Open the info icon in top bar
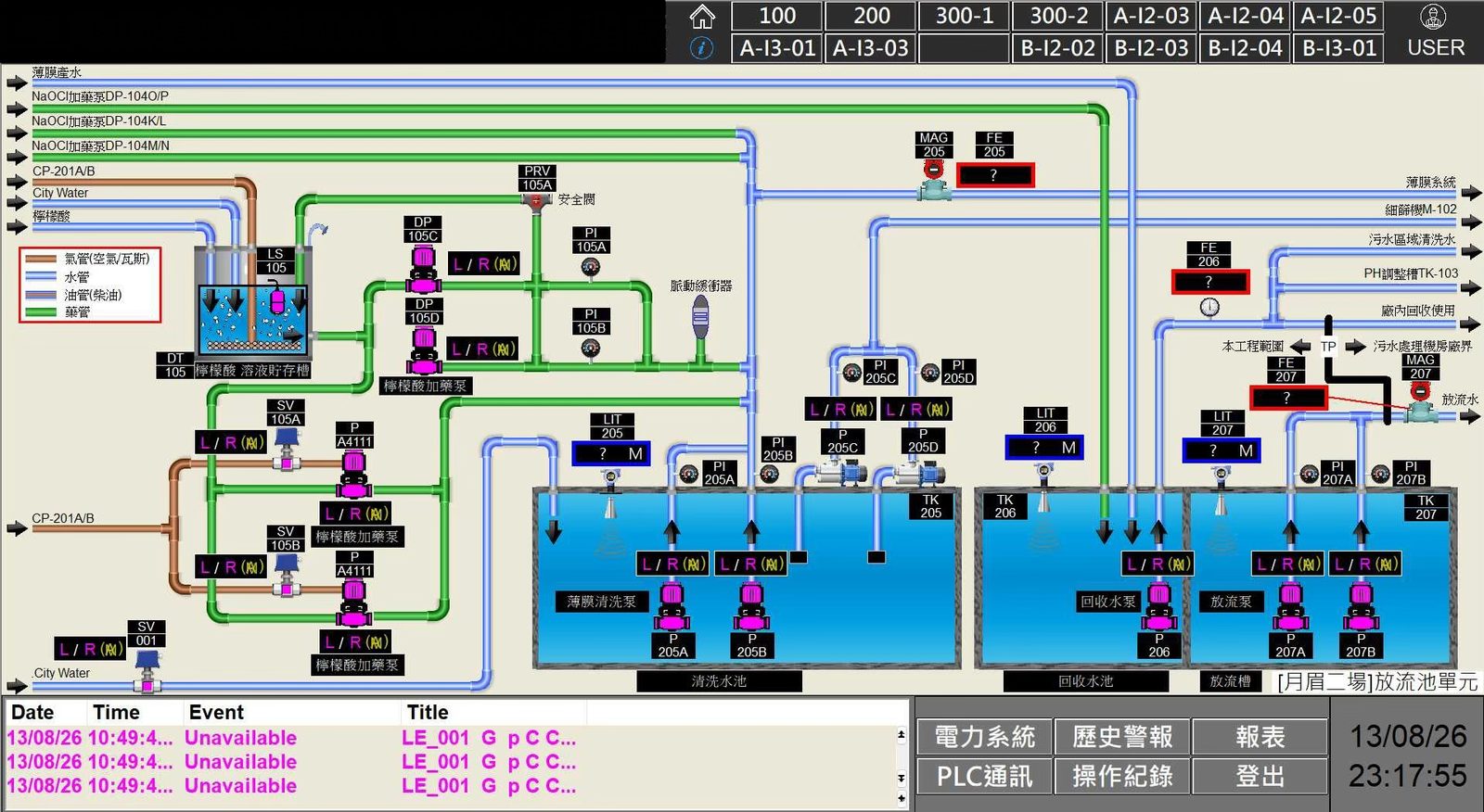The image size is (1484, 812). tap(702, 48)
